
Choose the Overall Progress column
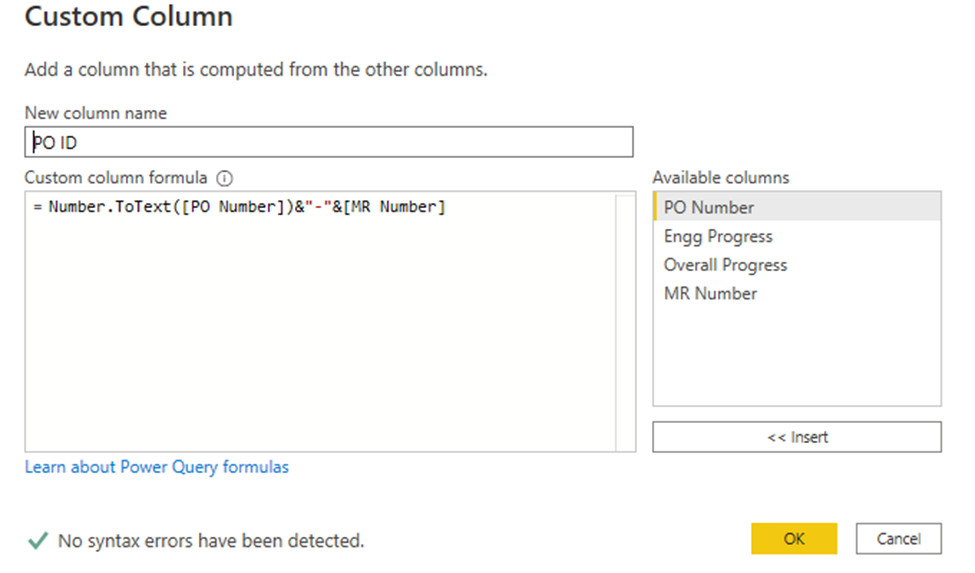click(x=797, y=265)
